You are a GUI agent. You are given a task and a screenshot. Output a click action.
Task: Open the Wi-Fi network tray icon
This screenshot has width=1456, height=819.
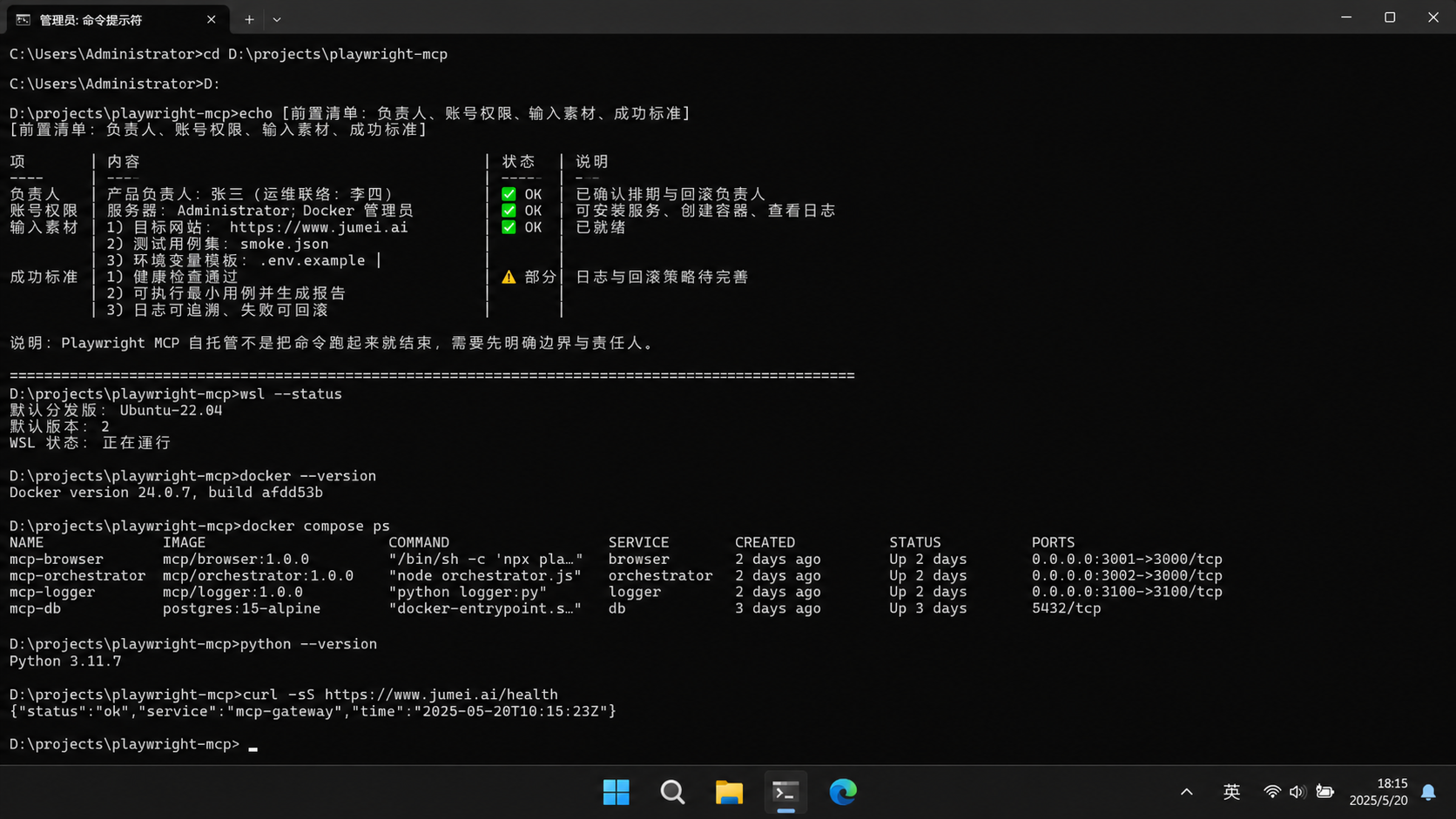[1272, 792]
